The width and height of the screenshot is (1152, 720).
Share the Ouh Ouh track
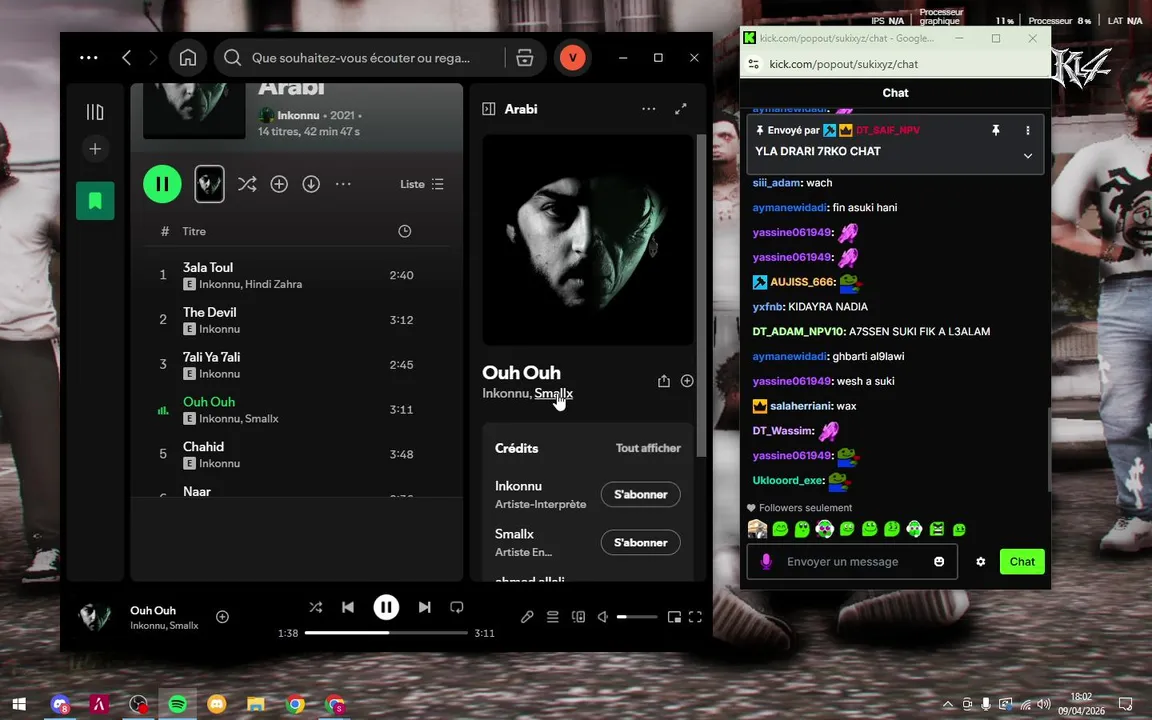tap(663, 381)
